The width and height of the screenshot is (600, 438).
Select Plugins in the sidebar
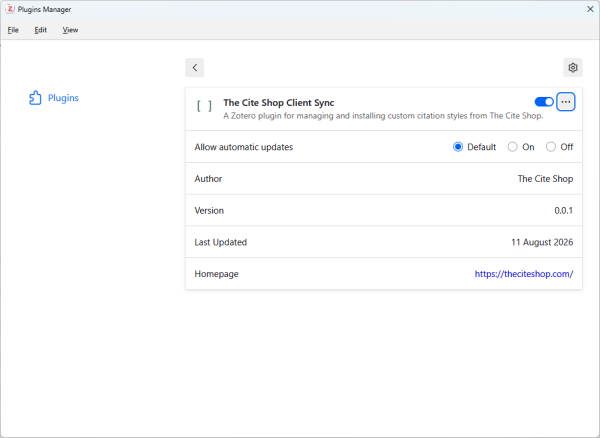click(x=54, y=98)
